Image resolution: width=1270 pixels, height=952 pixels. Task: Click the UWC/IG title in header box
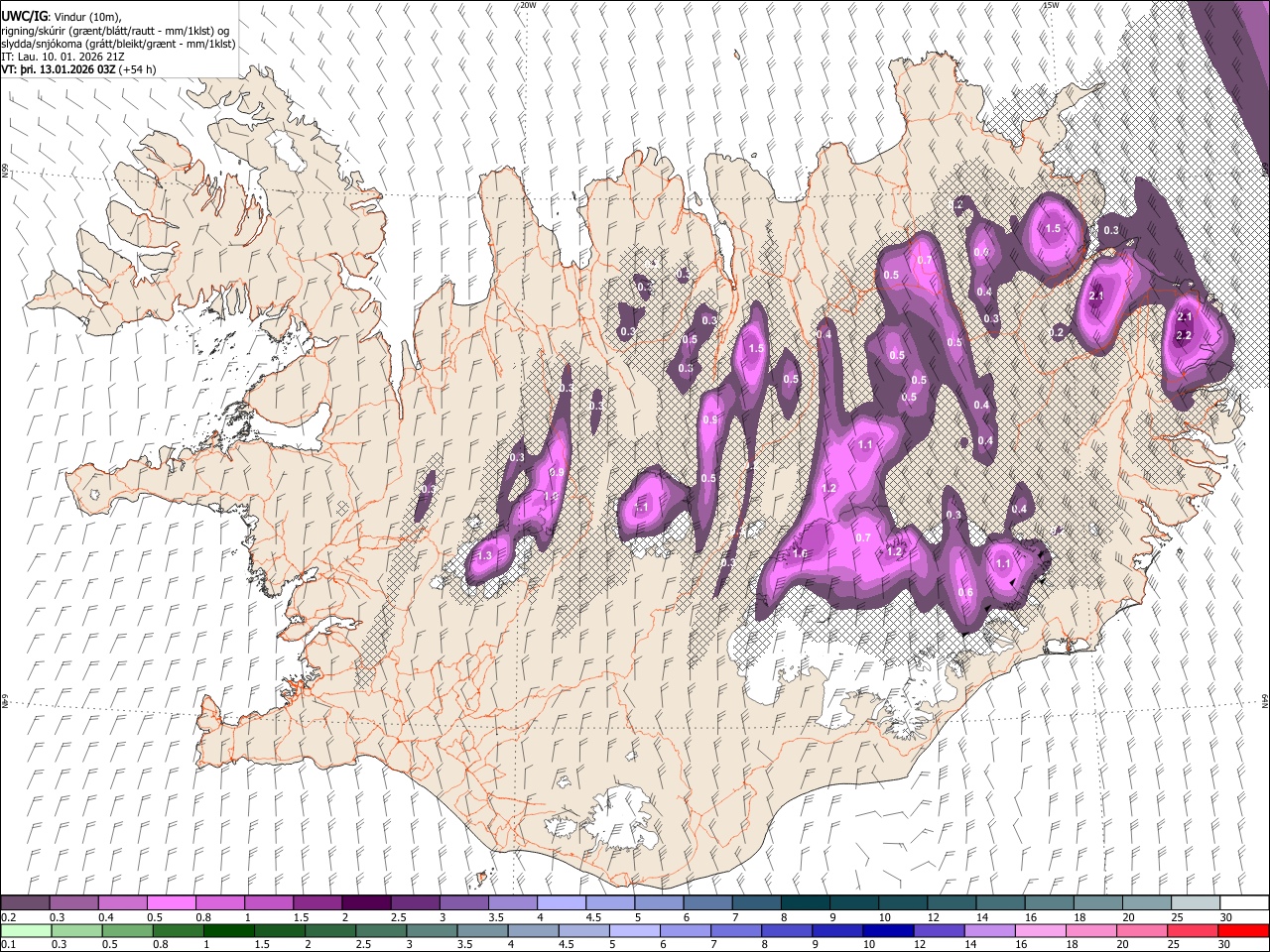pos(24,15)
